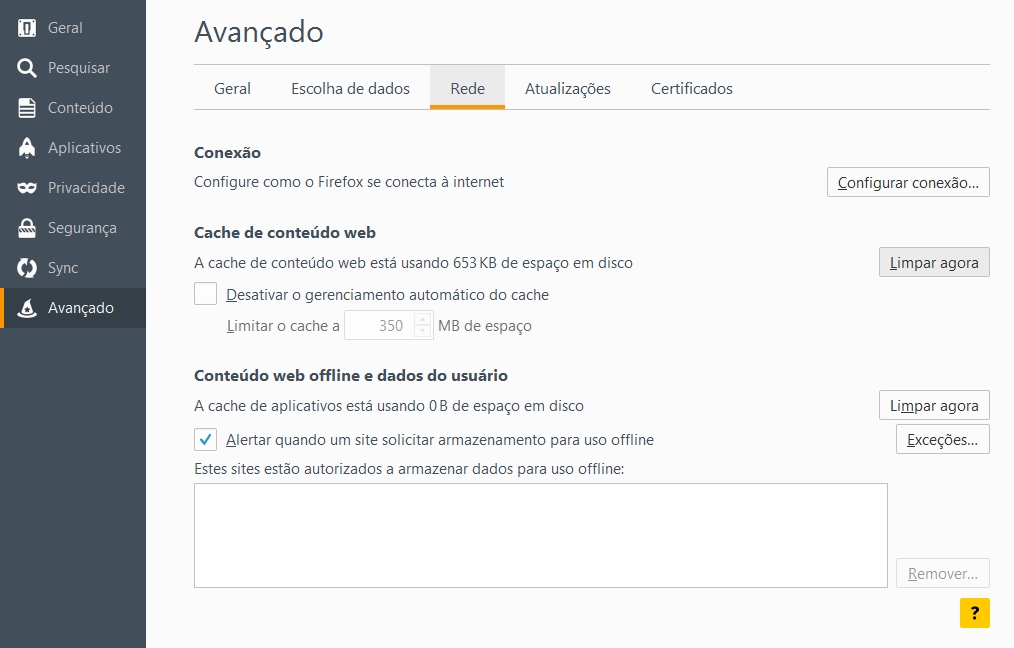Decrease cache limit with down arrow
This screenshot has width=1014, height=648.
tap(423, 331)
